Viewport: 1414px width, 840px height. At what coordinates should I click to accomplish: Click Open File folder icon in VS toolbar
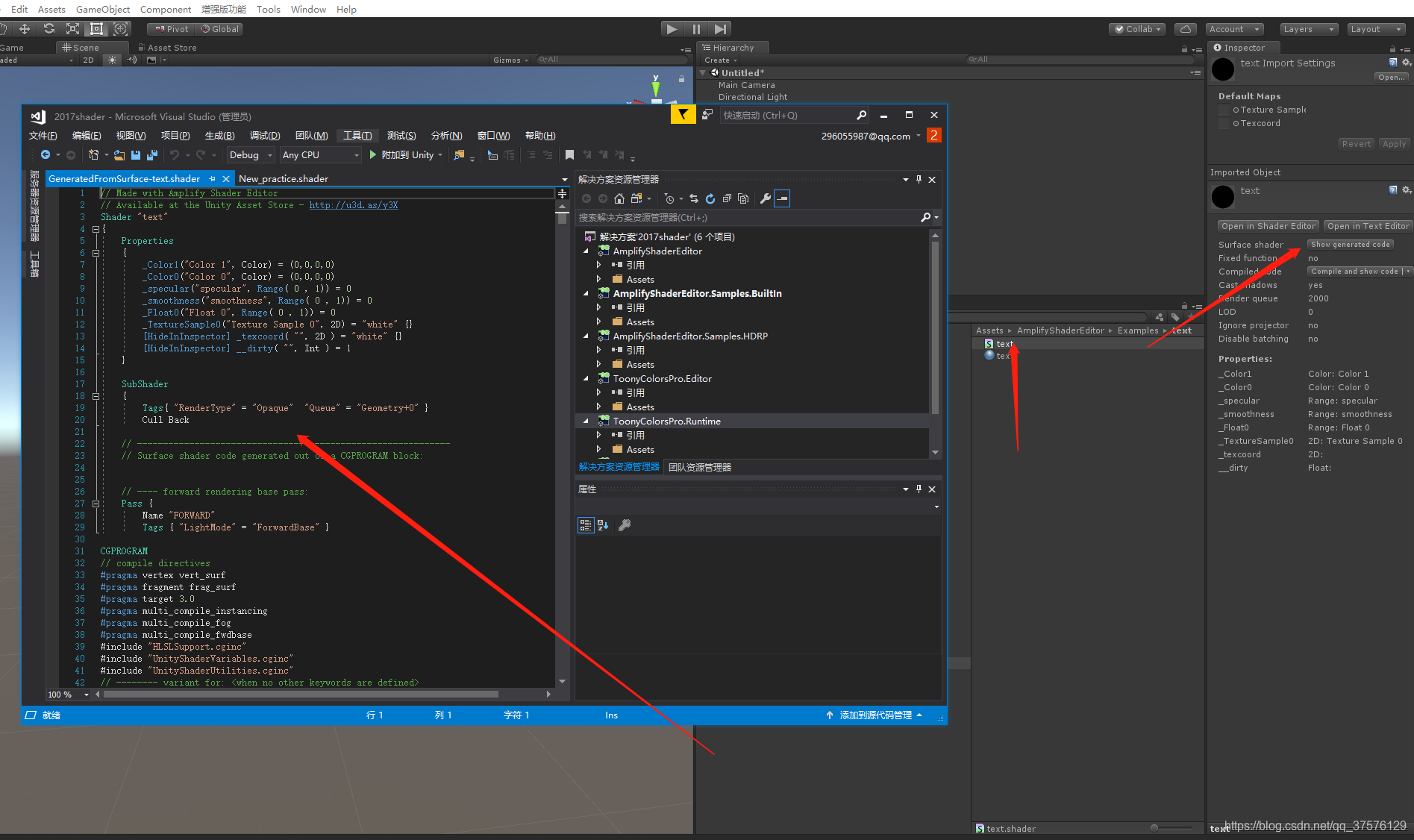pyautogui.click(x=119, y=155)
